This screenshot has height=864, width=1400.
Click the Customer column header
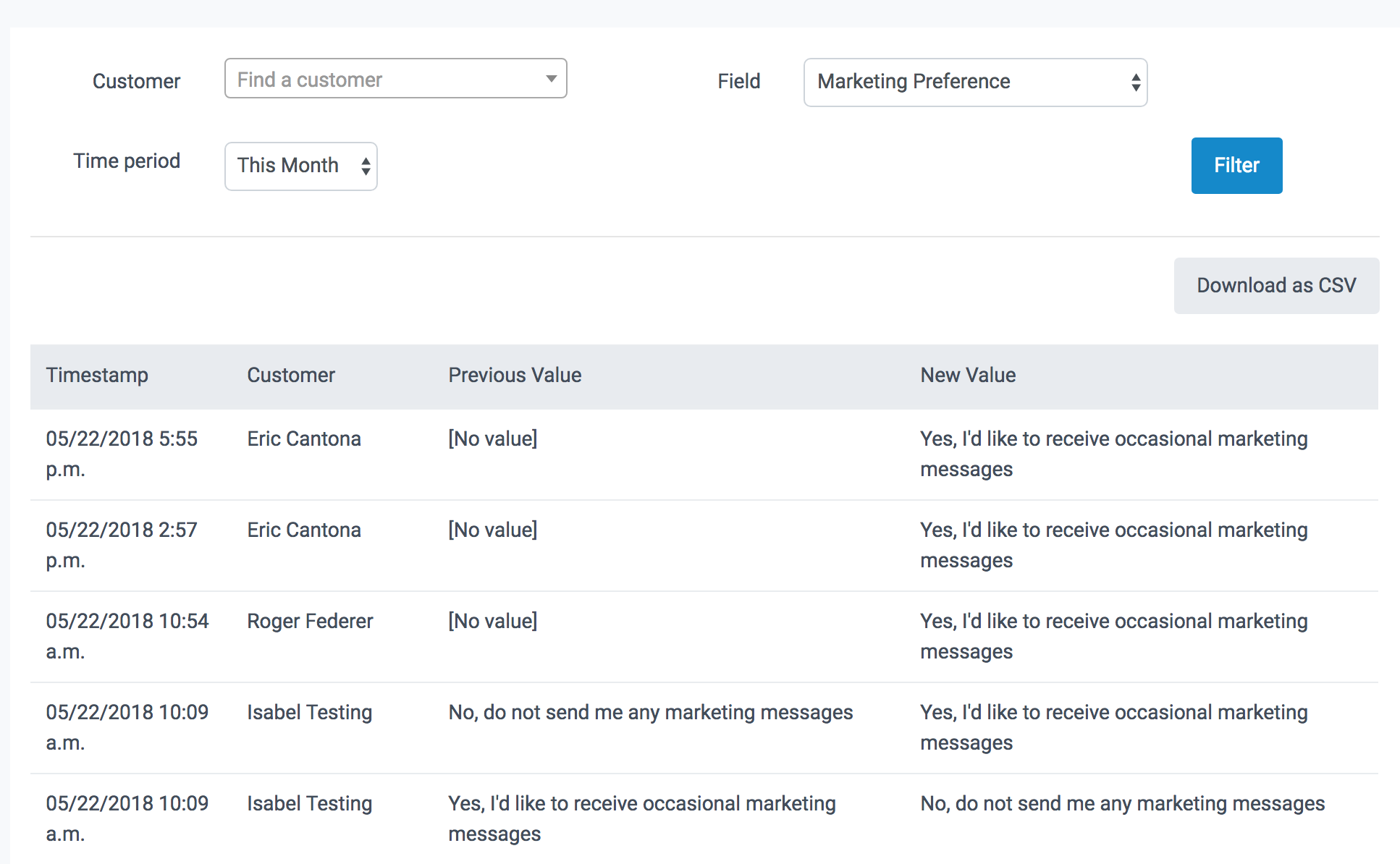[291, 375]
